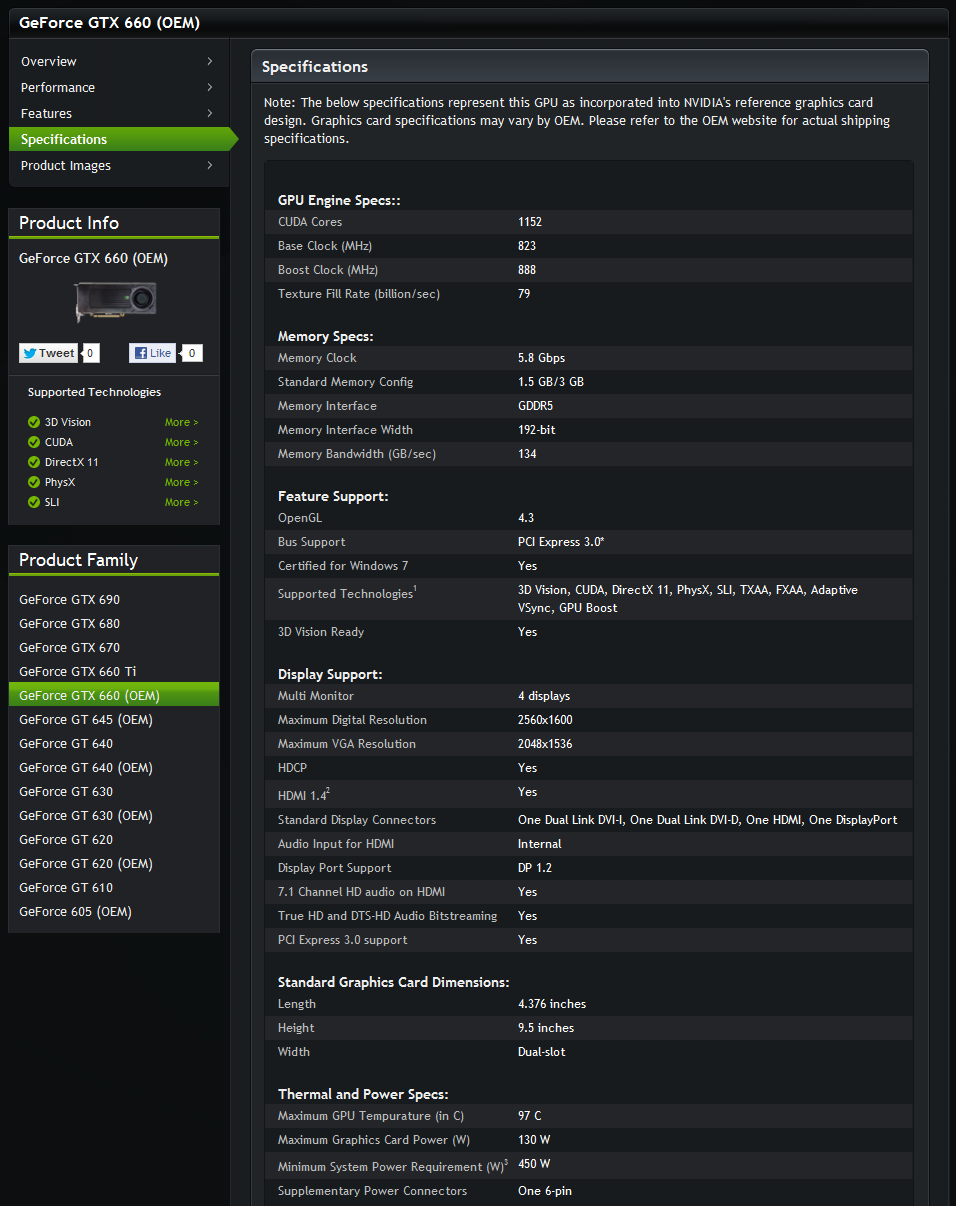
Task: Click the green checkmark beside CUDA
Action: click(x=34, y=442)
